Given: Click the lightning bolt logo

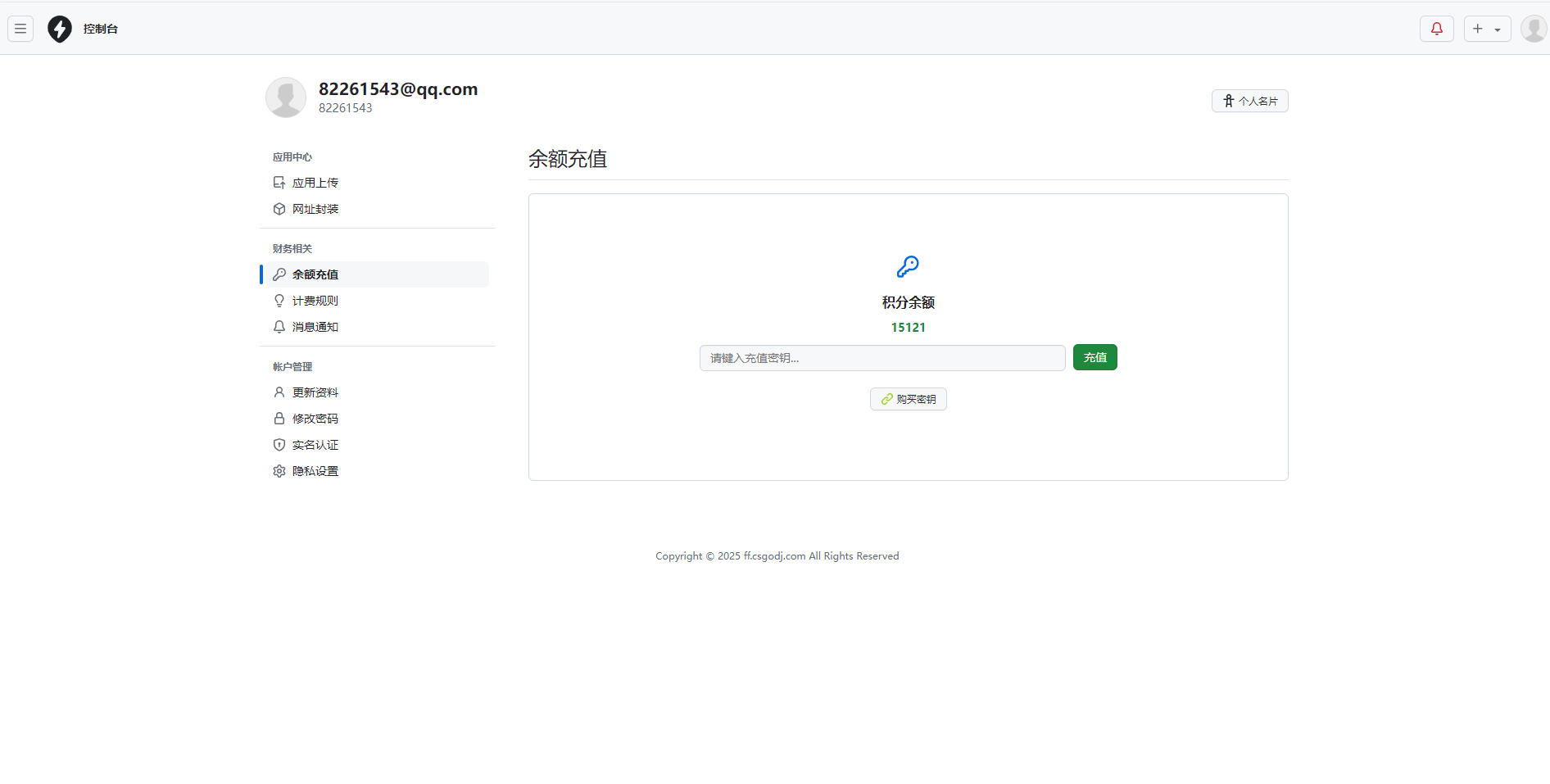Looking at the screenshot, I should (x=60, y=29).
